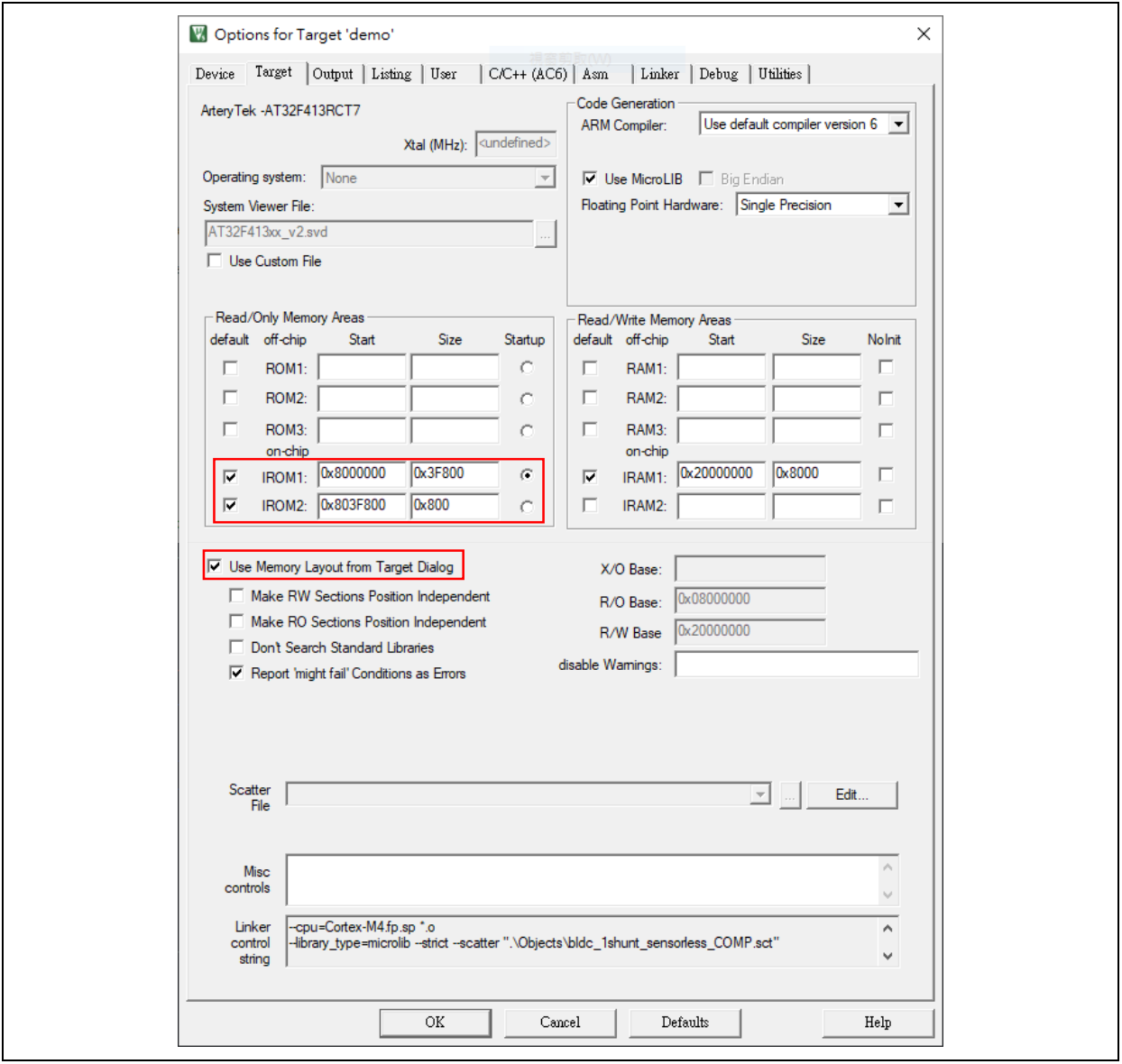1122x1064 pixels.
Task: Click the Scatter File browse button
Action: [790, 795]
